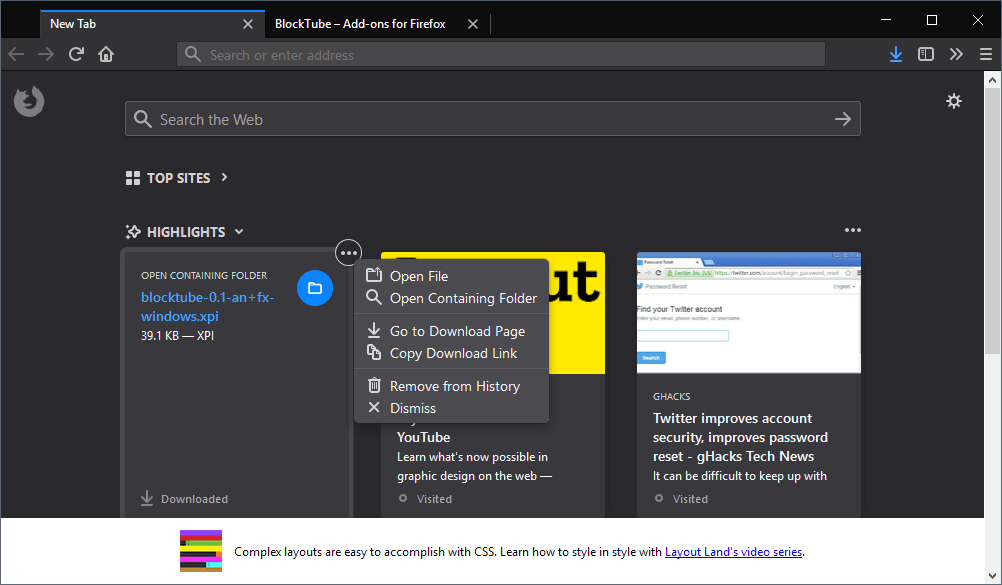This screenshot has width=1002, height=585.
Task: Show more toolbar tools overflow chevron
Action: click(956, 54)
